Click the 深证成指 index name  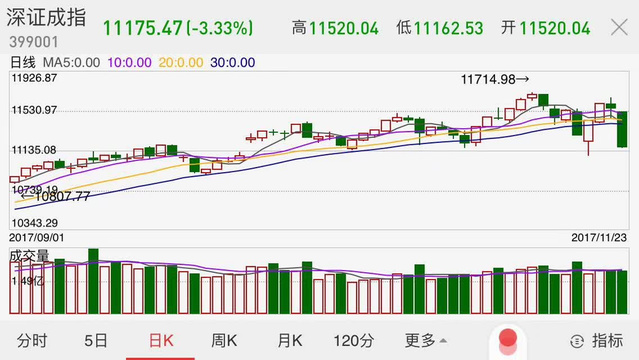[x=46, y=18]
